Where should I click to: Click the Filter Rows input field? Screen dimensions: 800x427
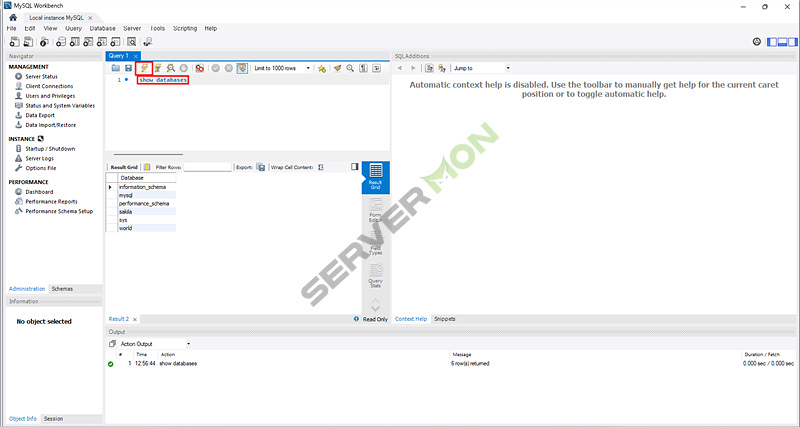pyautogui.click(x=208, y=167)
